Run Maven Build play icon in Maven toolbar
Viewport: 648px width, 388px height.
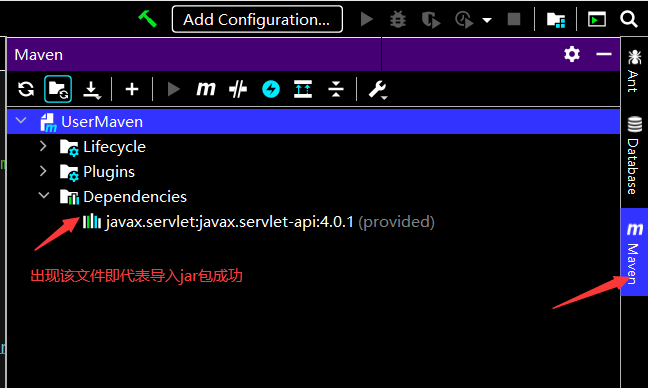(173, 89)
